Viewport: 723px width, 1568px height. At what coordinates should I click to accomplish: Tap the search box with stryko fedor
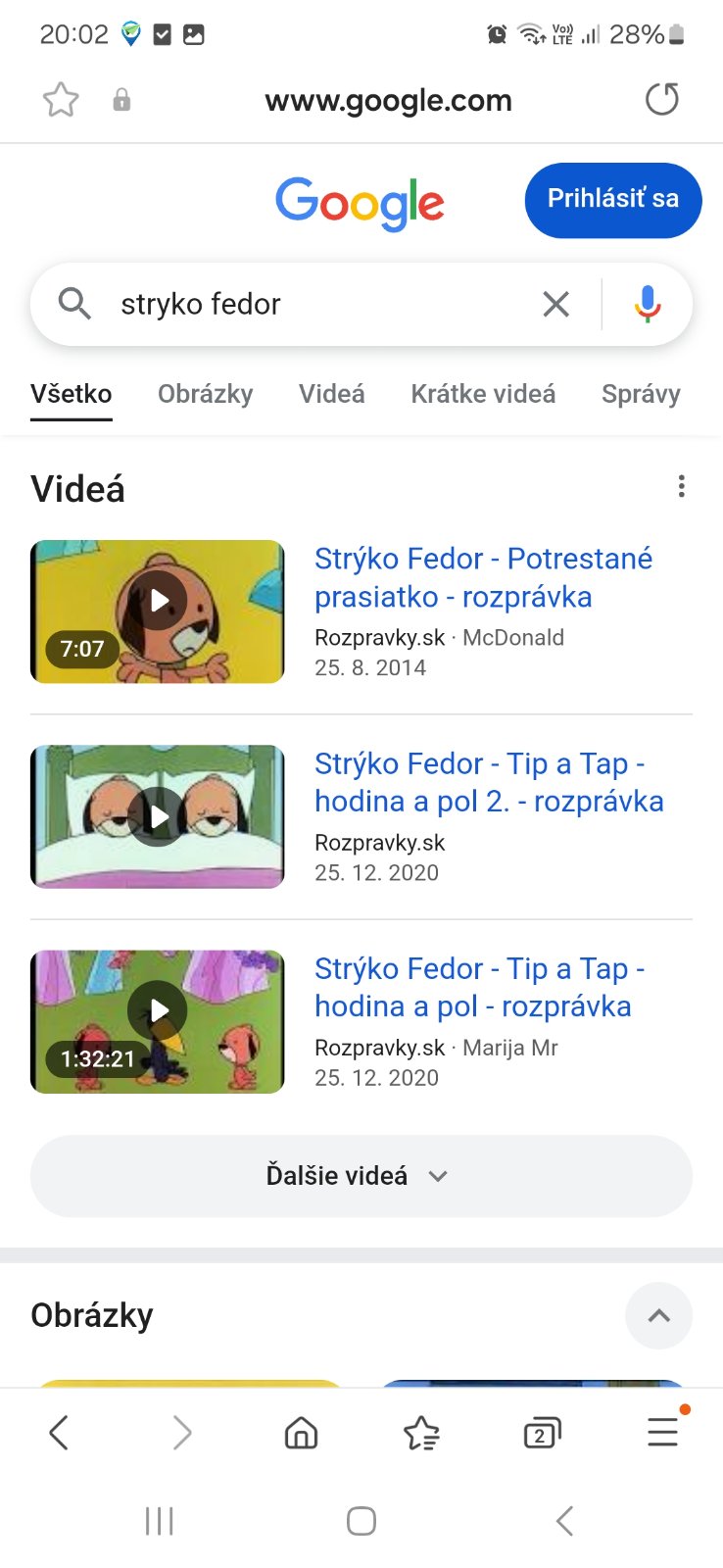(x=313, y=304)
